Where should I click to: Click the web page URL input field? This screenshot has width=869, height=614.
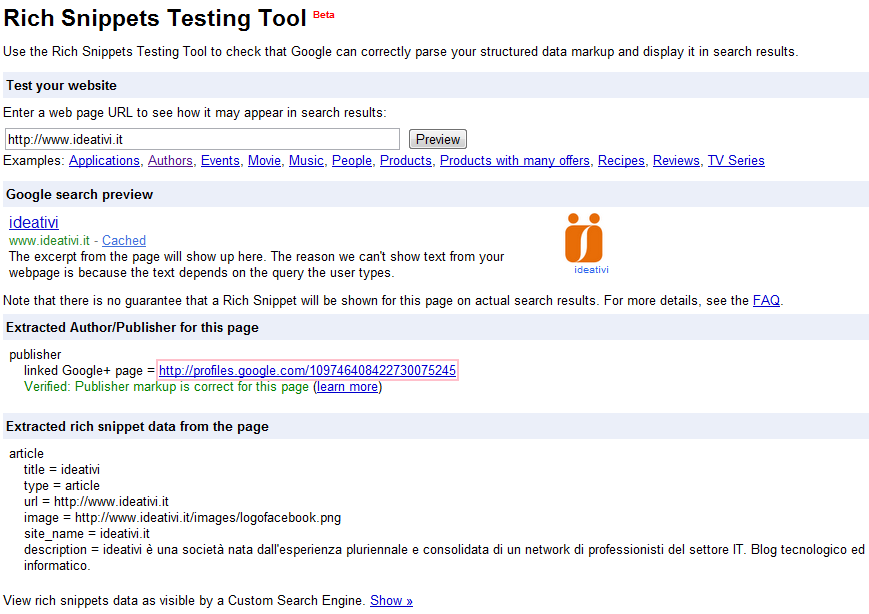pyautogui.click(x=202, y=139)
